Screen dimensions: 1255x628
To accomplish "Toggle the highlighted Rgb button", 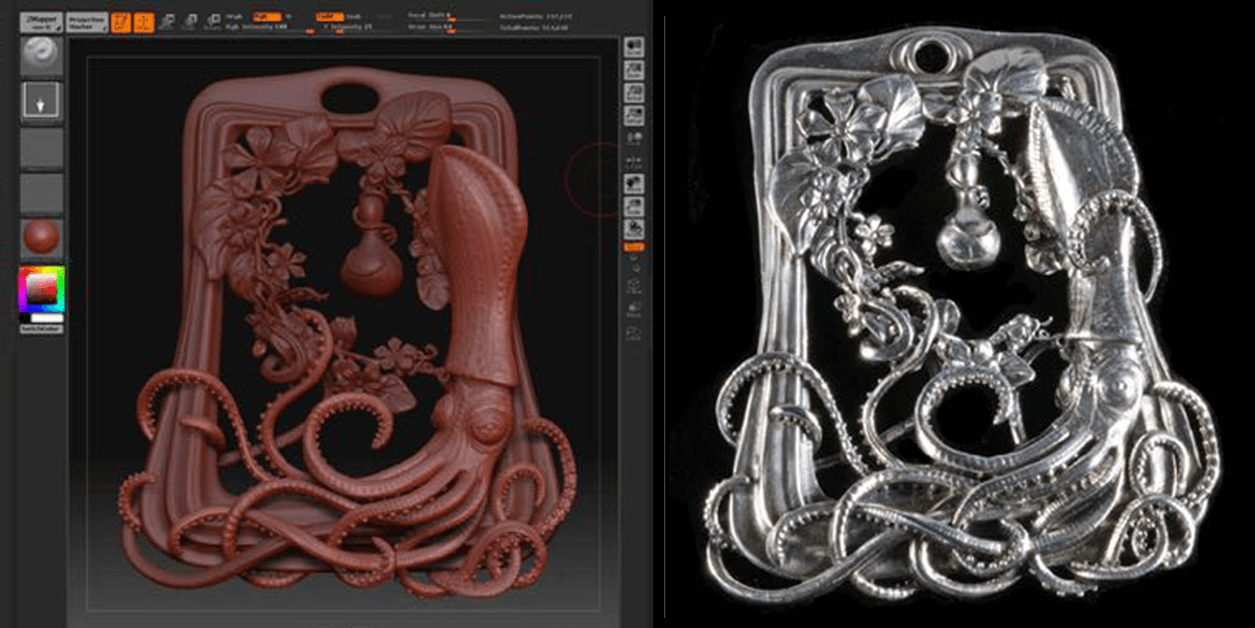I will click(266, 17).
